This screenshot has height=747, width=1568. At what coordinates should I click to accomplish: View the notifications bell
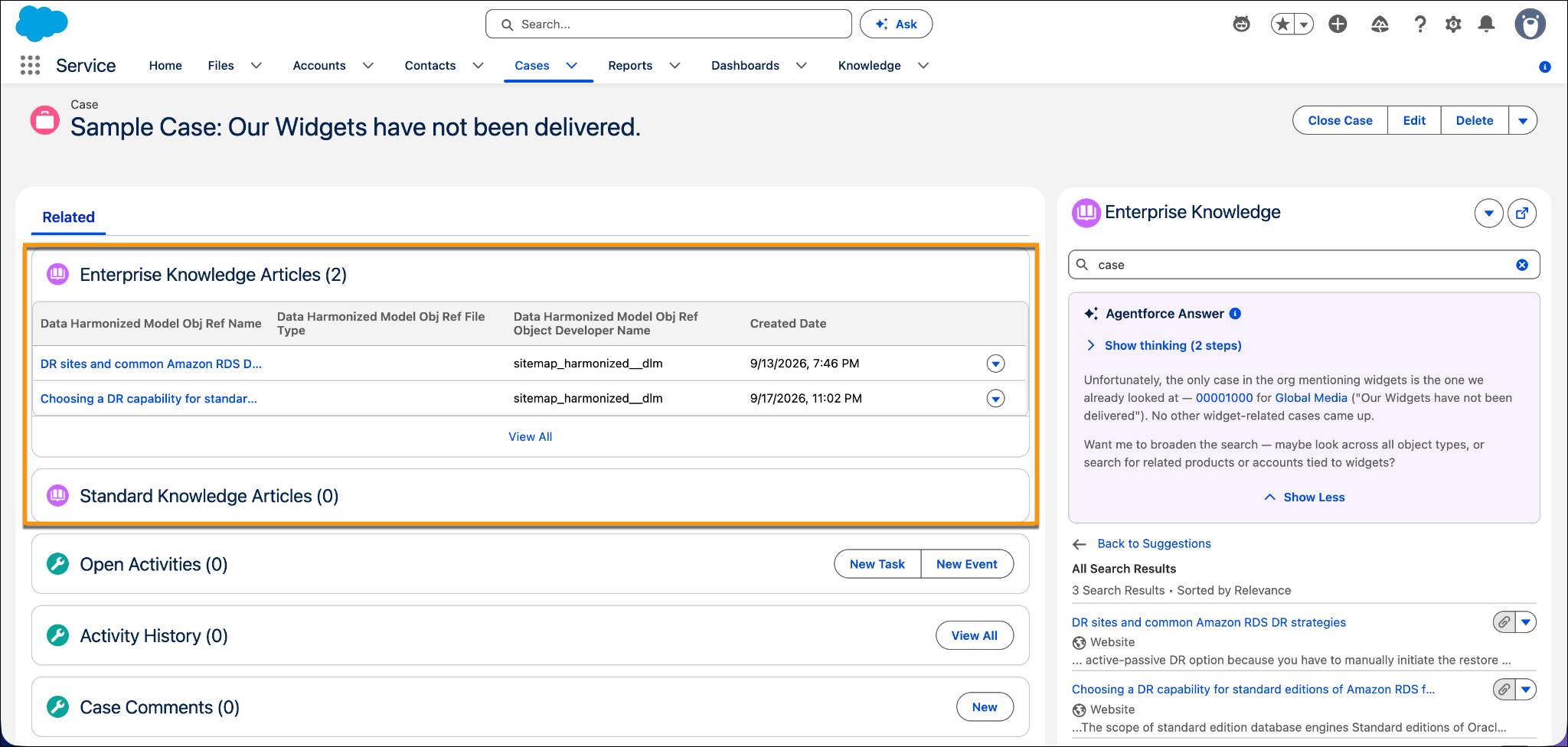coord(1486,24)
